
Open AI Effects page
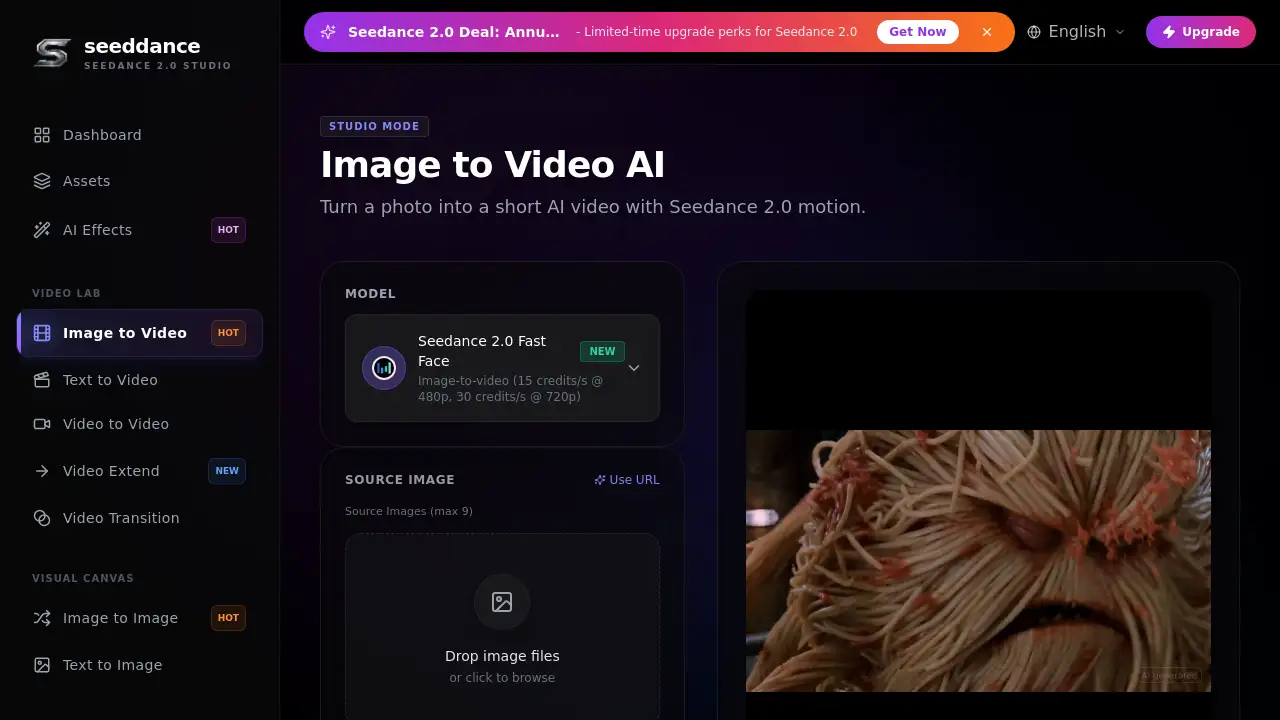pyautogui.click(x=140, y=230)
